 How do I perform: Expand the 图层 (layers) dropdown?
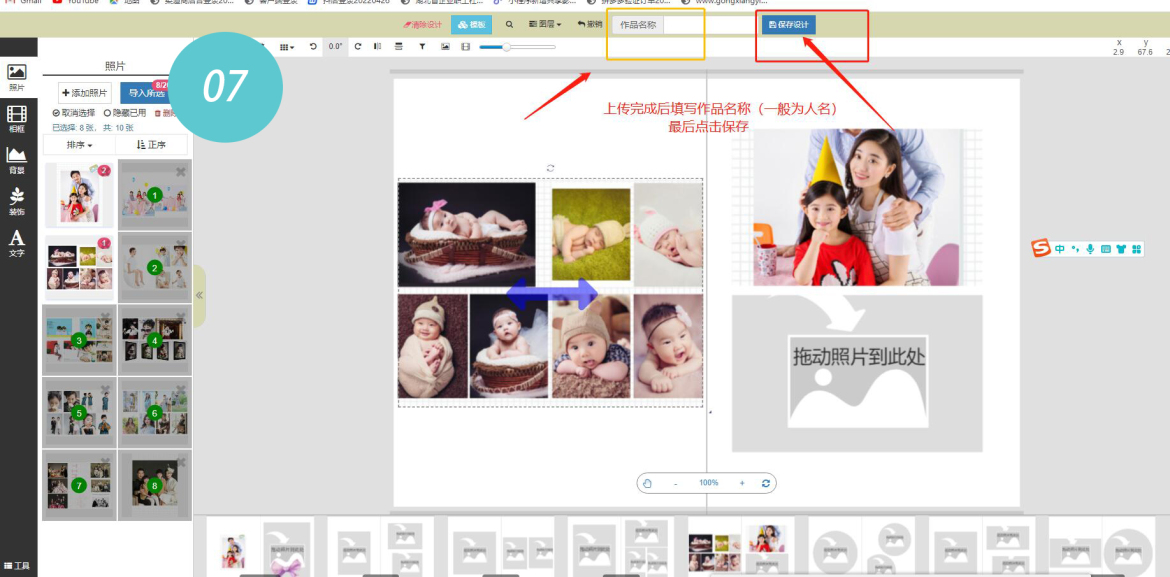tap(545, 24)
